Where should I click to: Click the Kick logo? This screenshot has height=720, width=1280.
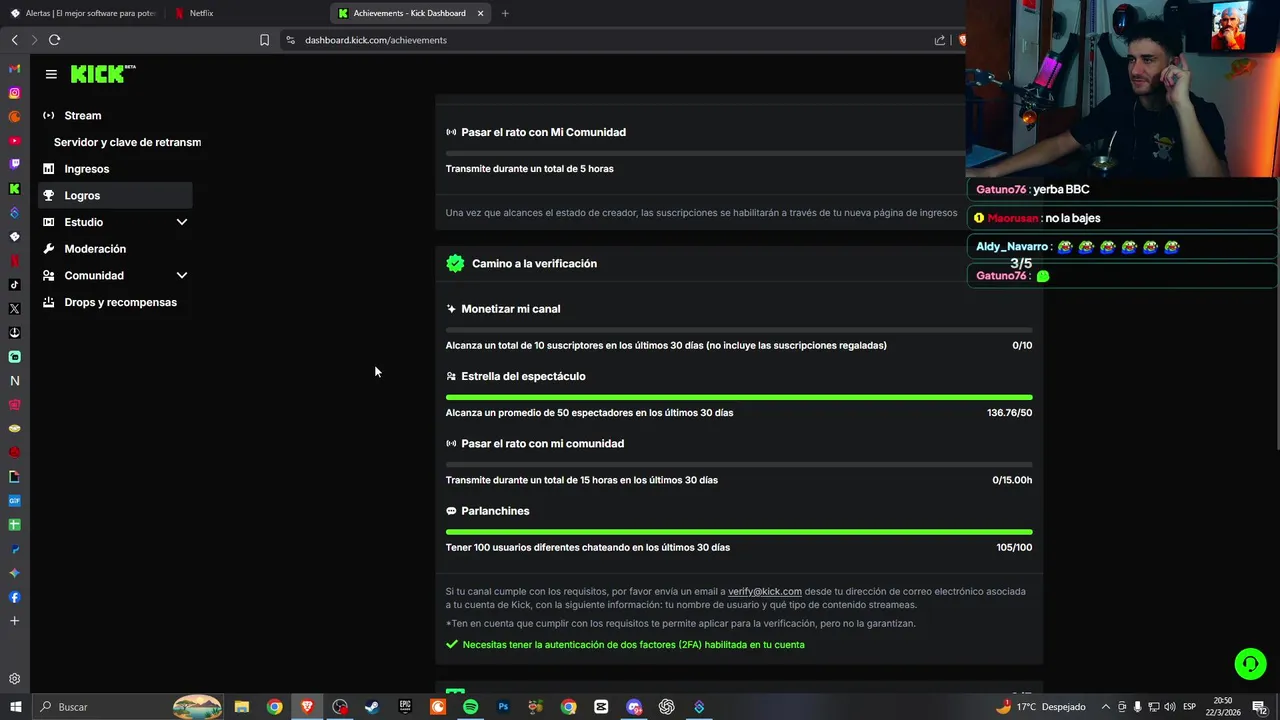click(x=103, y=74)
